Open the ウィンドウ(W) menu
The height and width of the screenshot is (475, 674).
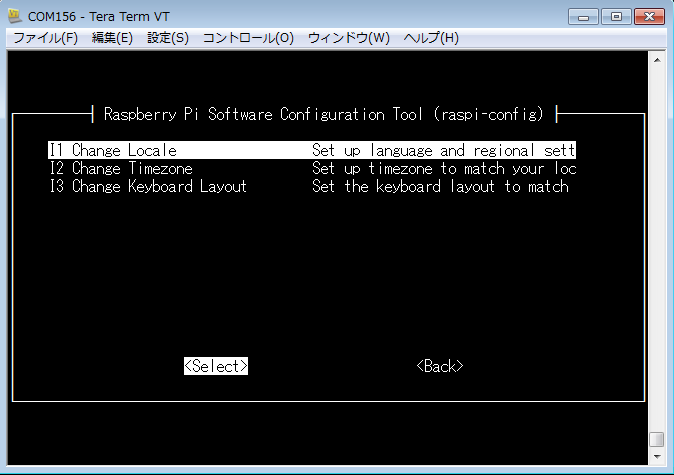coord(349,38)
